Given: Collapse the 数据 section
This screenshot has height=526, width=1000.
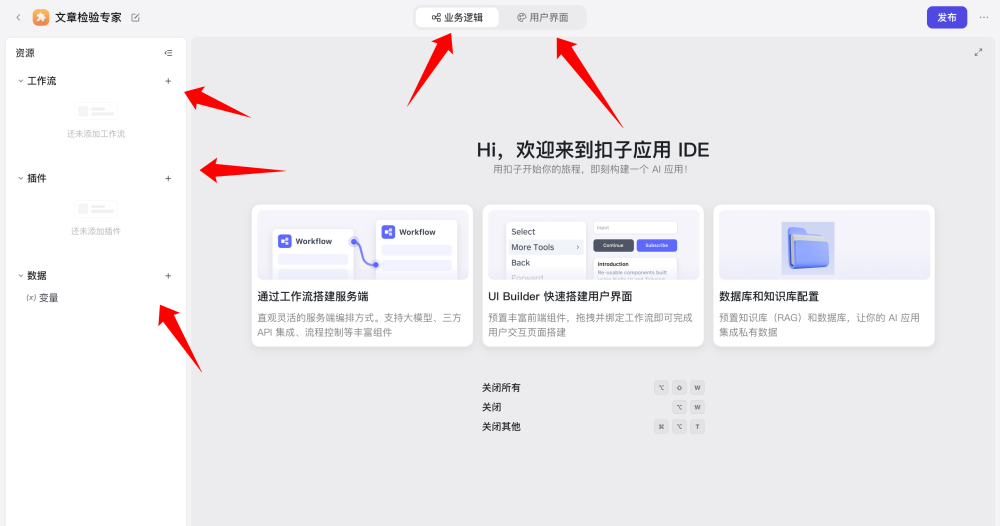Looking at the screenshot, I should pyautogui.click(x=20, y=276).
